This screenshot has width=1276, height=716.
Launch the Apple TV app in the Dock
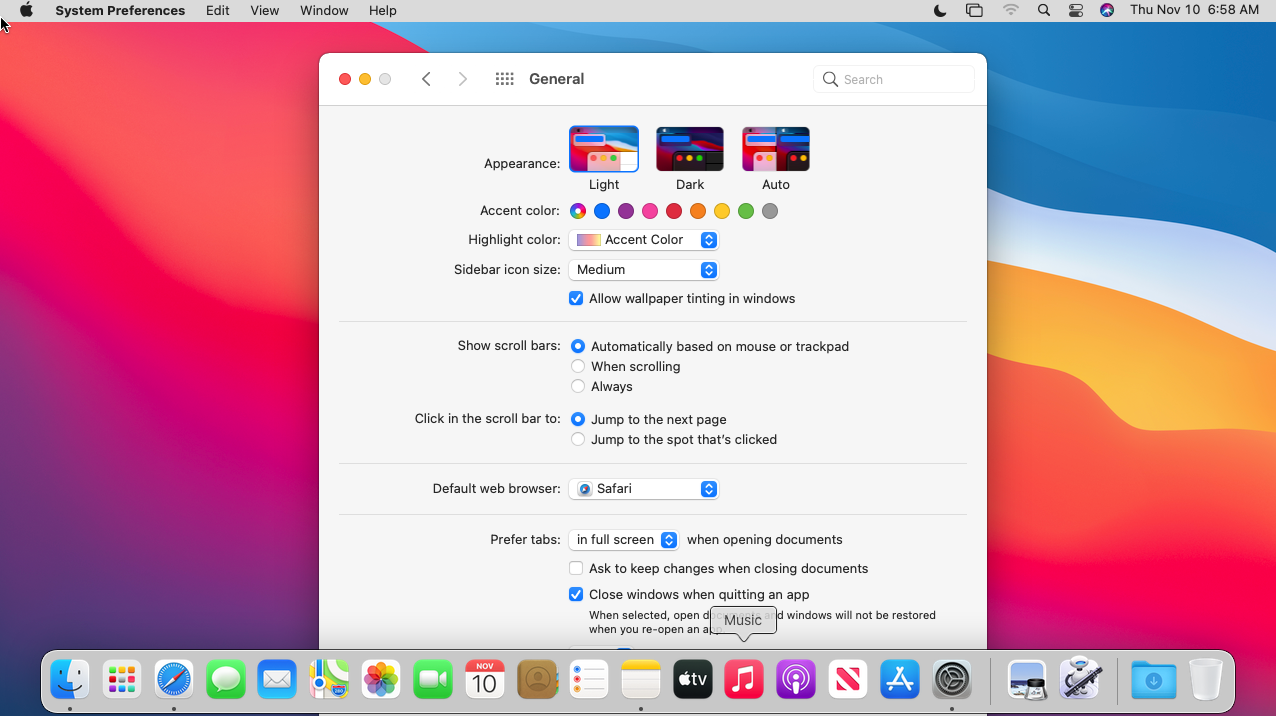pyautogui.click(x=693, y=680)
